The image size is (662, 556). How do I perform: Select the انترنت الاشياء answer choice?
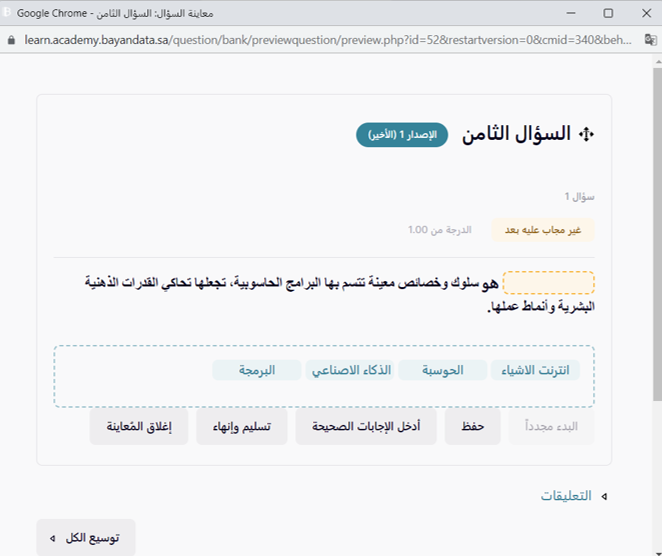coord(534,371)
